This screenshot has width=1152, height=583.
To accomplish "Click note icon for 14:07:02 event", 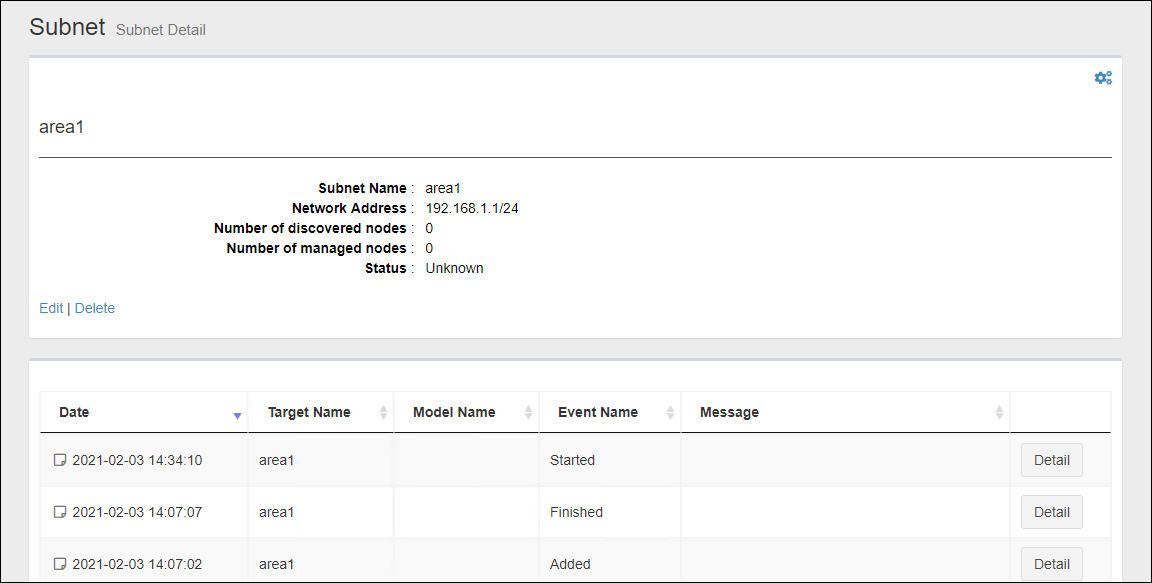I will [60, 564].
